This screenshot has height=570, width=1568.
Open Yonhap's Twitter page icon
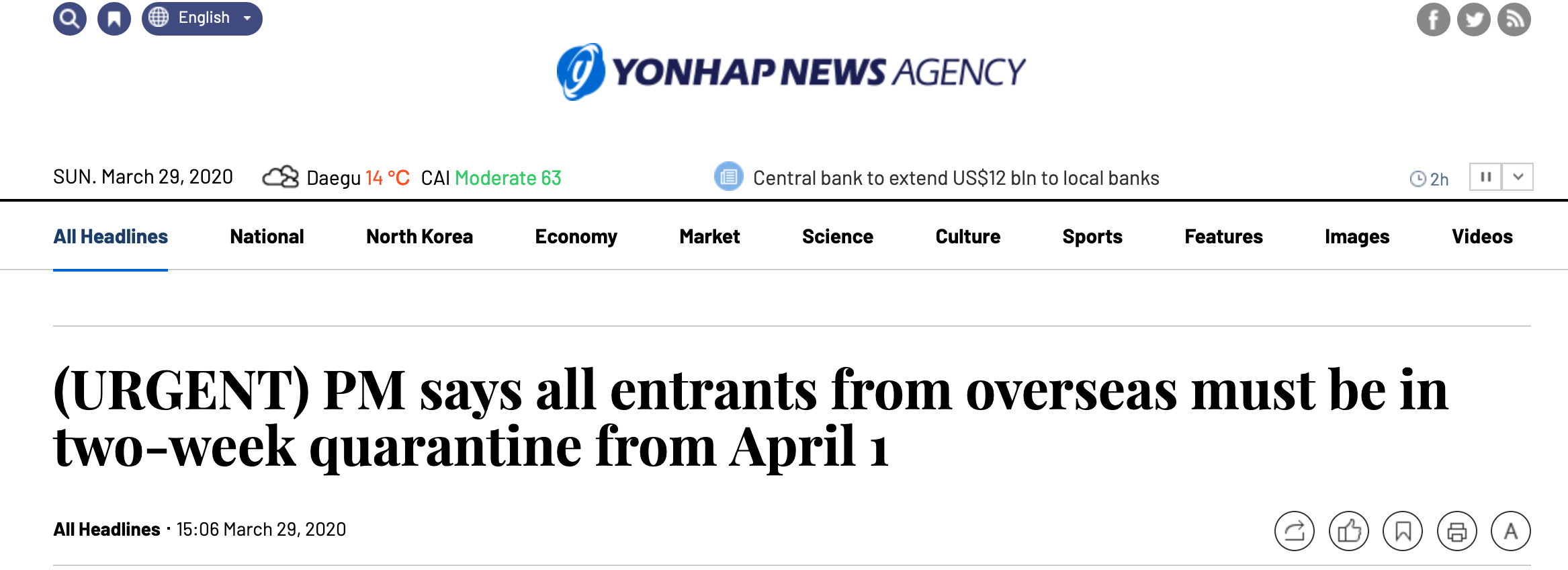coord(1473,19)
